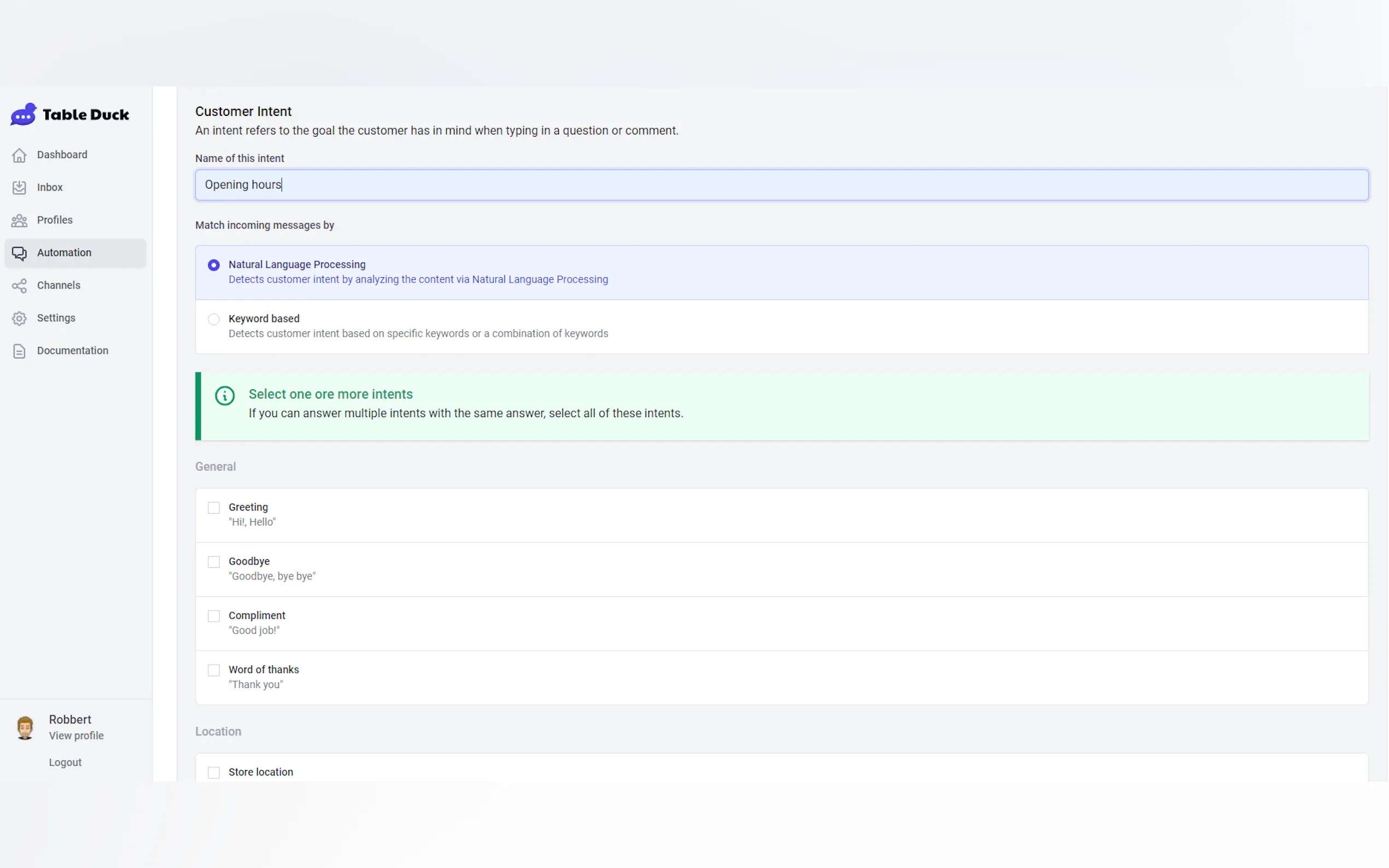Check the Word of thanks checkbox
Viewport: 1389px width, 868px height.
click(214, 670)
